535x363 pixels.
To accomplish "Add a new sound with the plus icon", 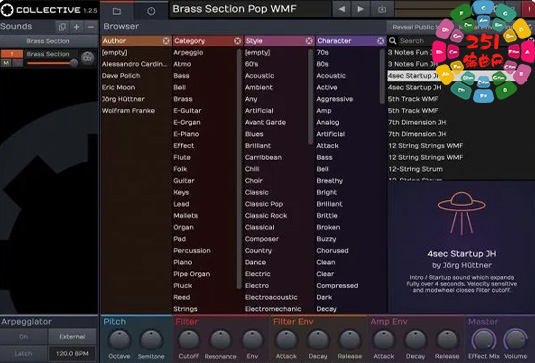I will point(76,27).
